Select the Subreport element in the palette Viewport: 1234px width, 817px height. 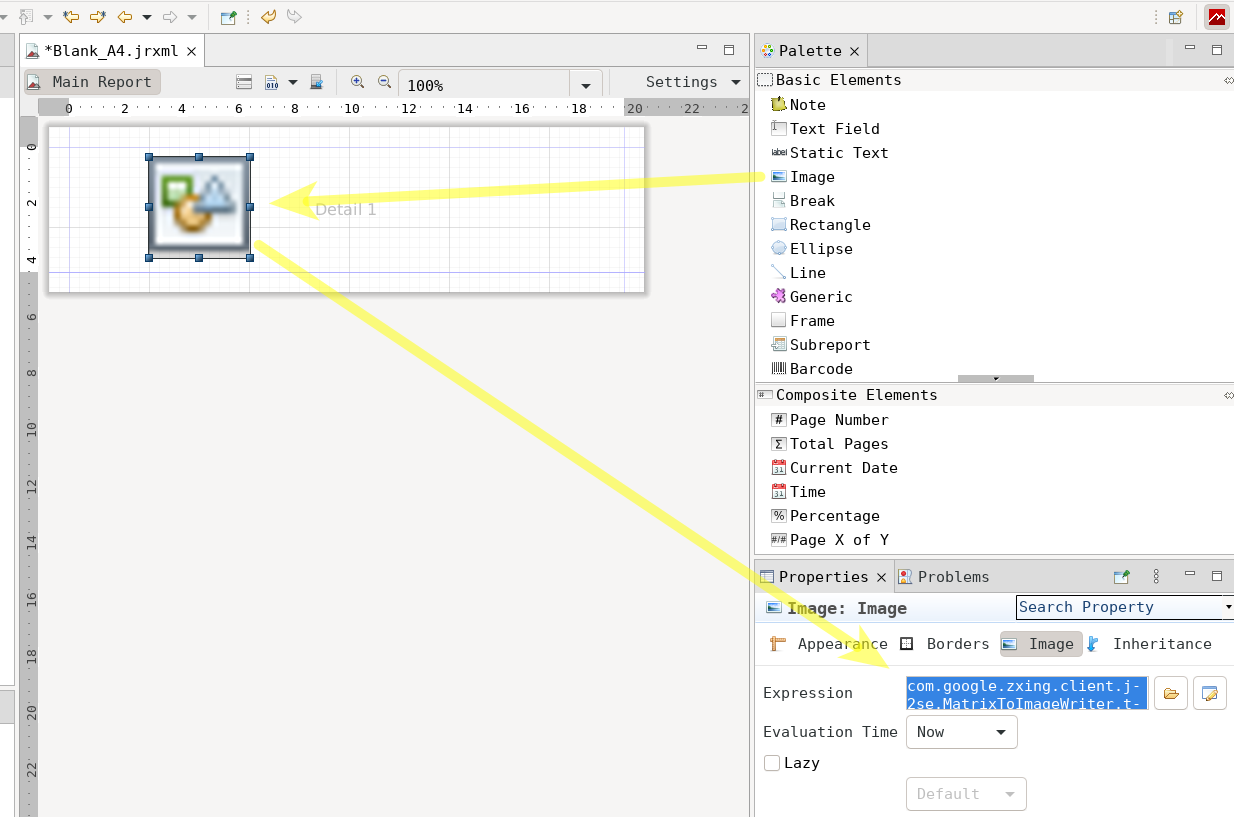pos(829,345)
